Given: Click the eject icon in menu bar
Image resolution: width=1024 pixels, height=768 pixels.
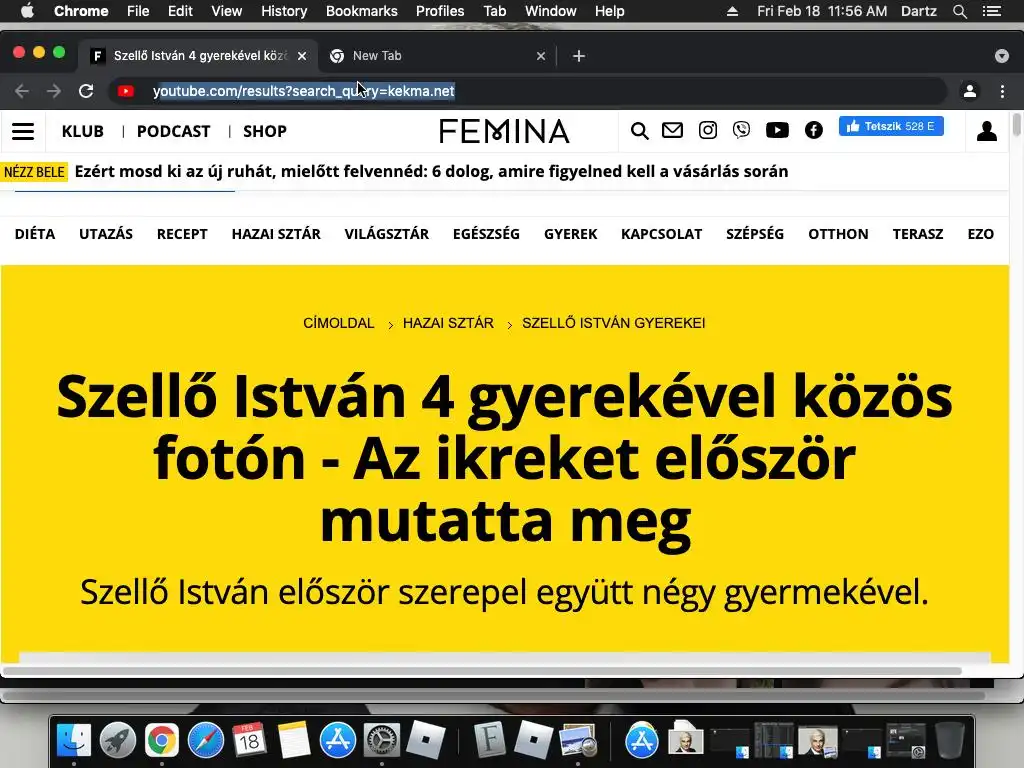Looking at the screenshot, I should coord(732,11).
